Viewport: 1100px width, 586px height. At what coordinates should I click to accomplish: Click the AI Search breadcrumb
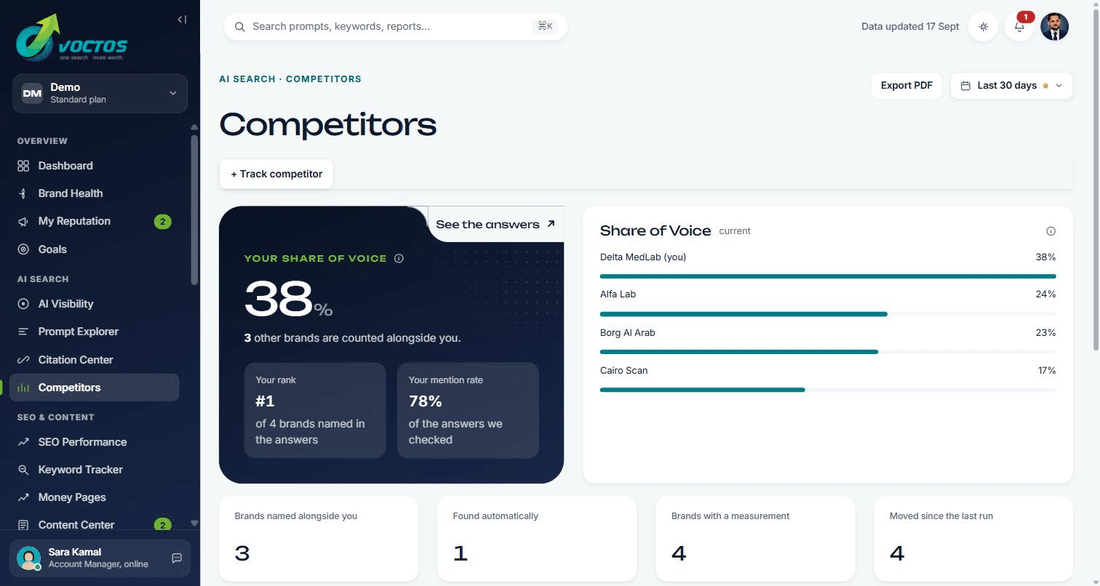(x=247, y=79)
